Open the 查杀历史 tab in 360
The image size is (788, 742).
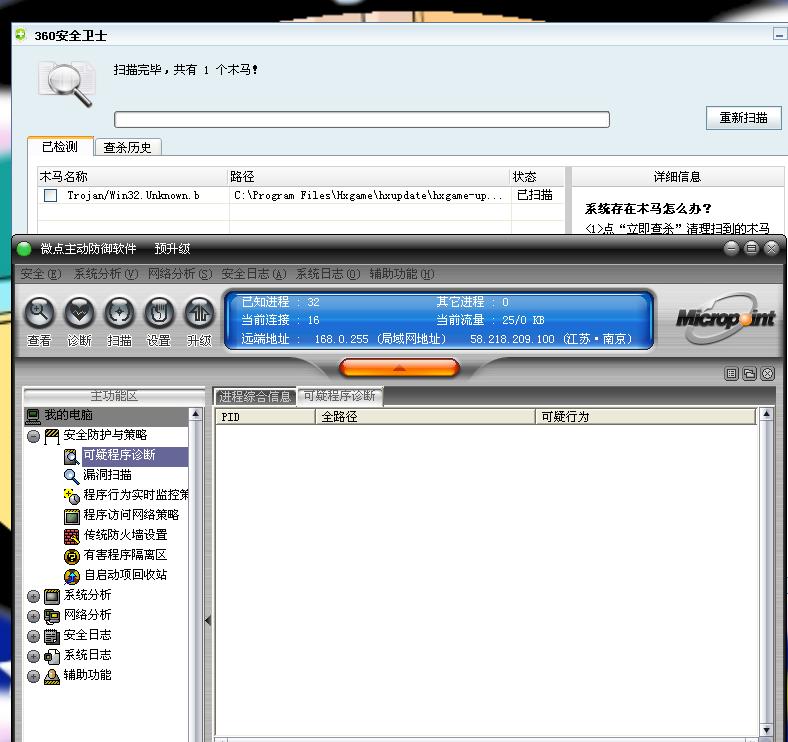click(128, 147)
